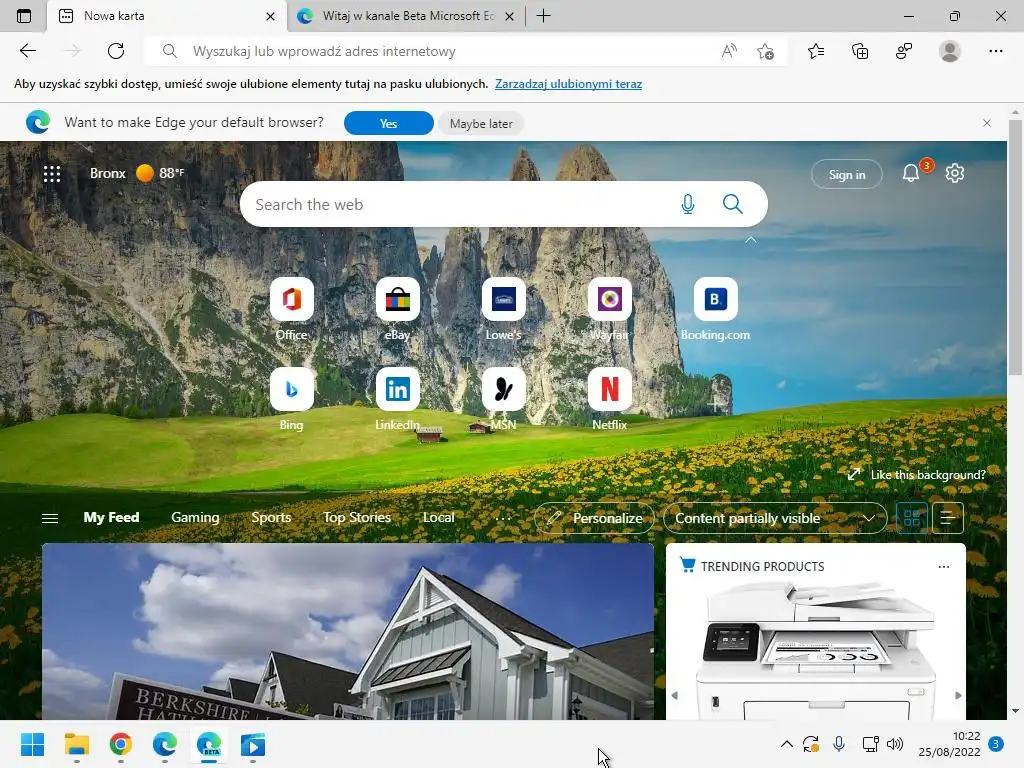This screenshot has height=768, width=1024.
Task: Add a new quick link with plus tile
Action: pos(715,405)
